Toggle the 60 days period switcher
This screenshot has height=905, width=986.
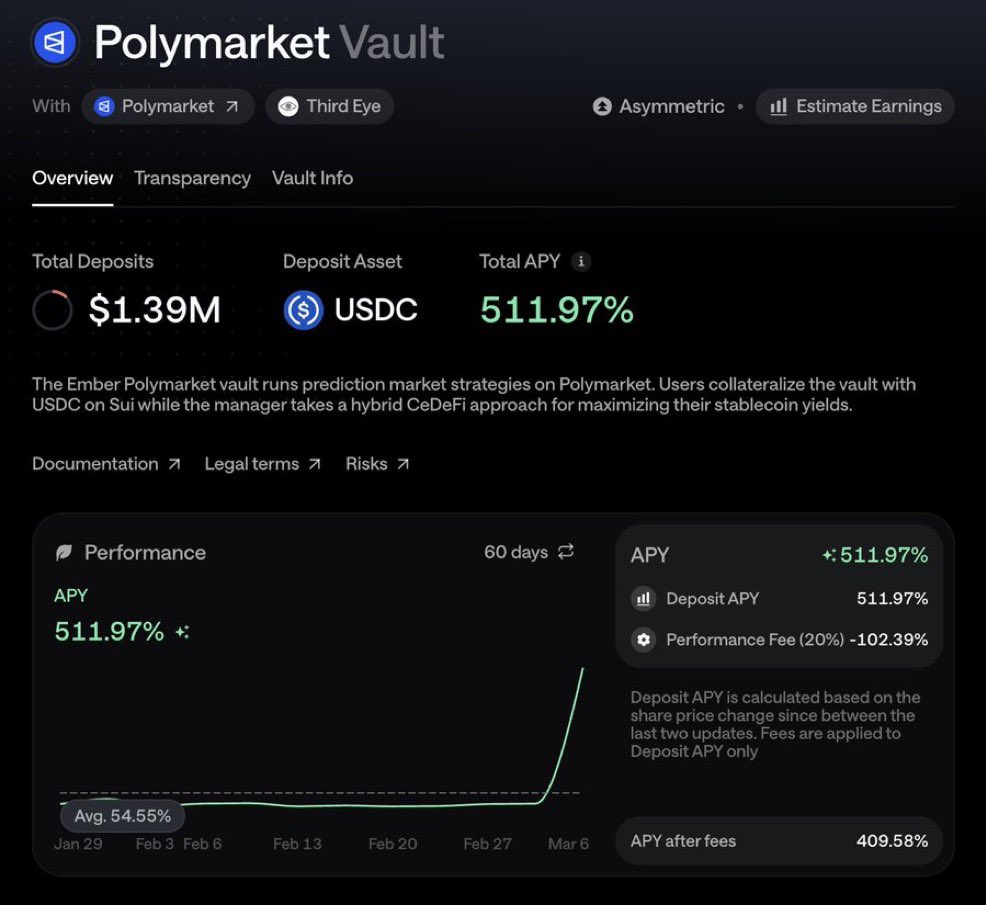coord(529,552)
